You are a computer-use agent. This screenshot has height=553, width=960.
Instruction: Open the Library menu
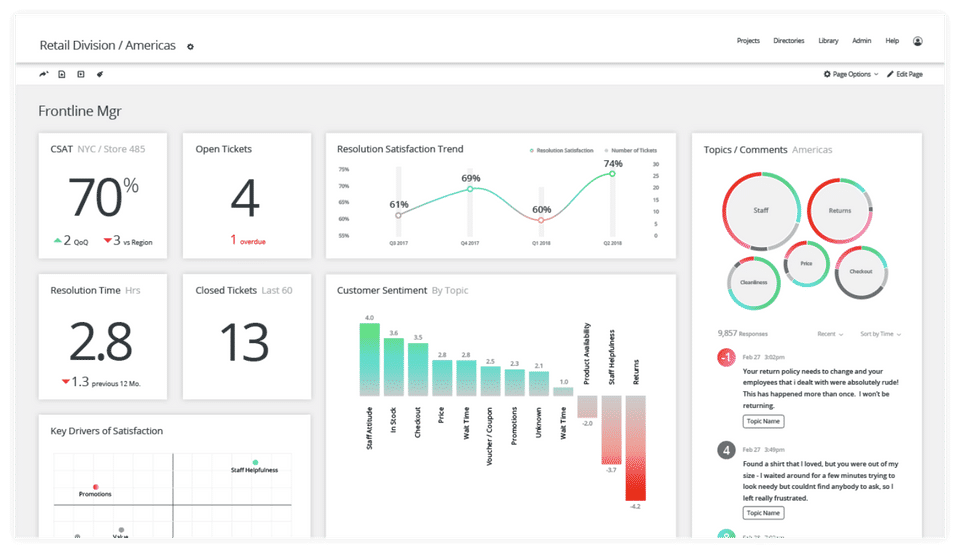[x=828, y=40]
